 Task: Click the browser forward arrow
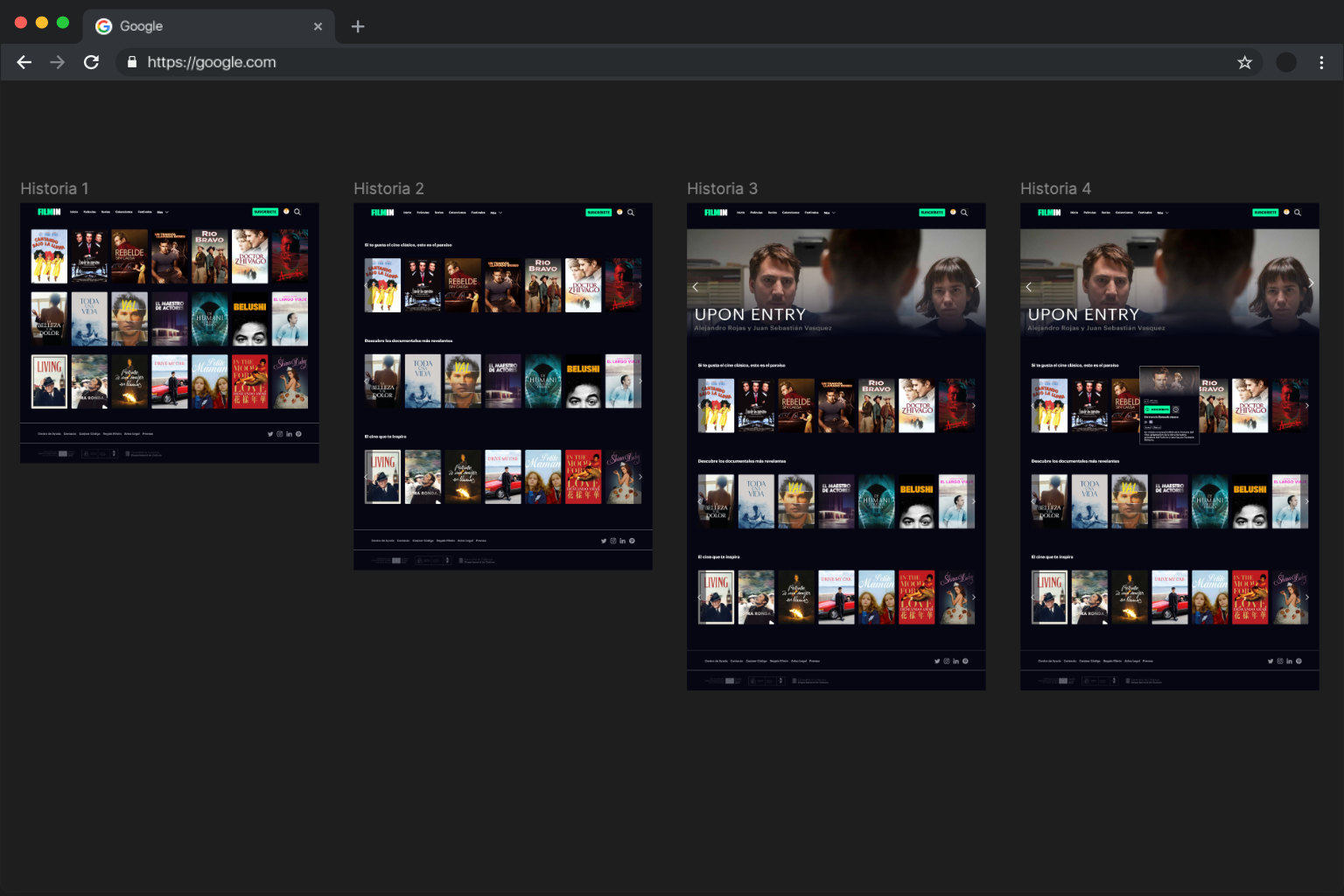pos(58,62)
